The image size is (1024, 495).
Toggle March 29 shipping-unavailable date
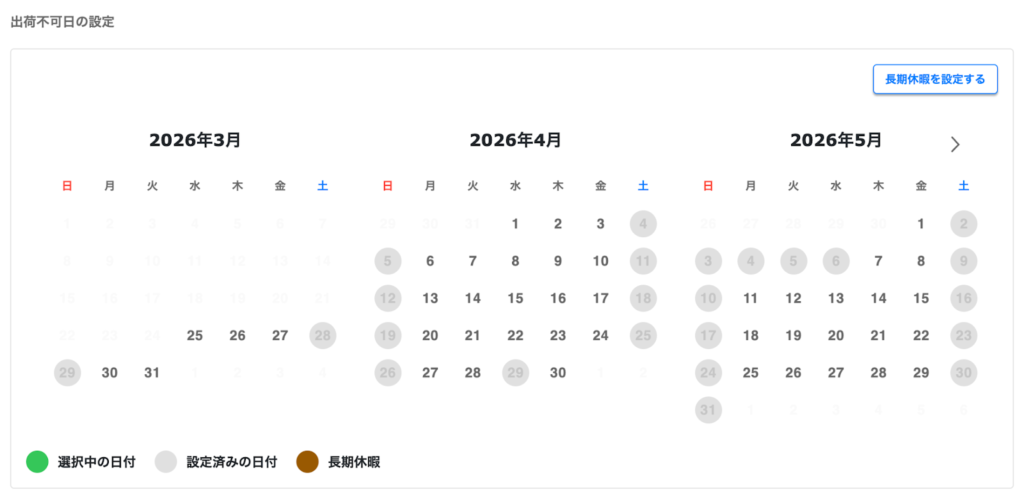pyautogui.click(x=67, y=373)
